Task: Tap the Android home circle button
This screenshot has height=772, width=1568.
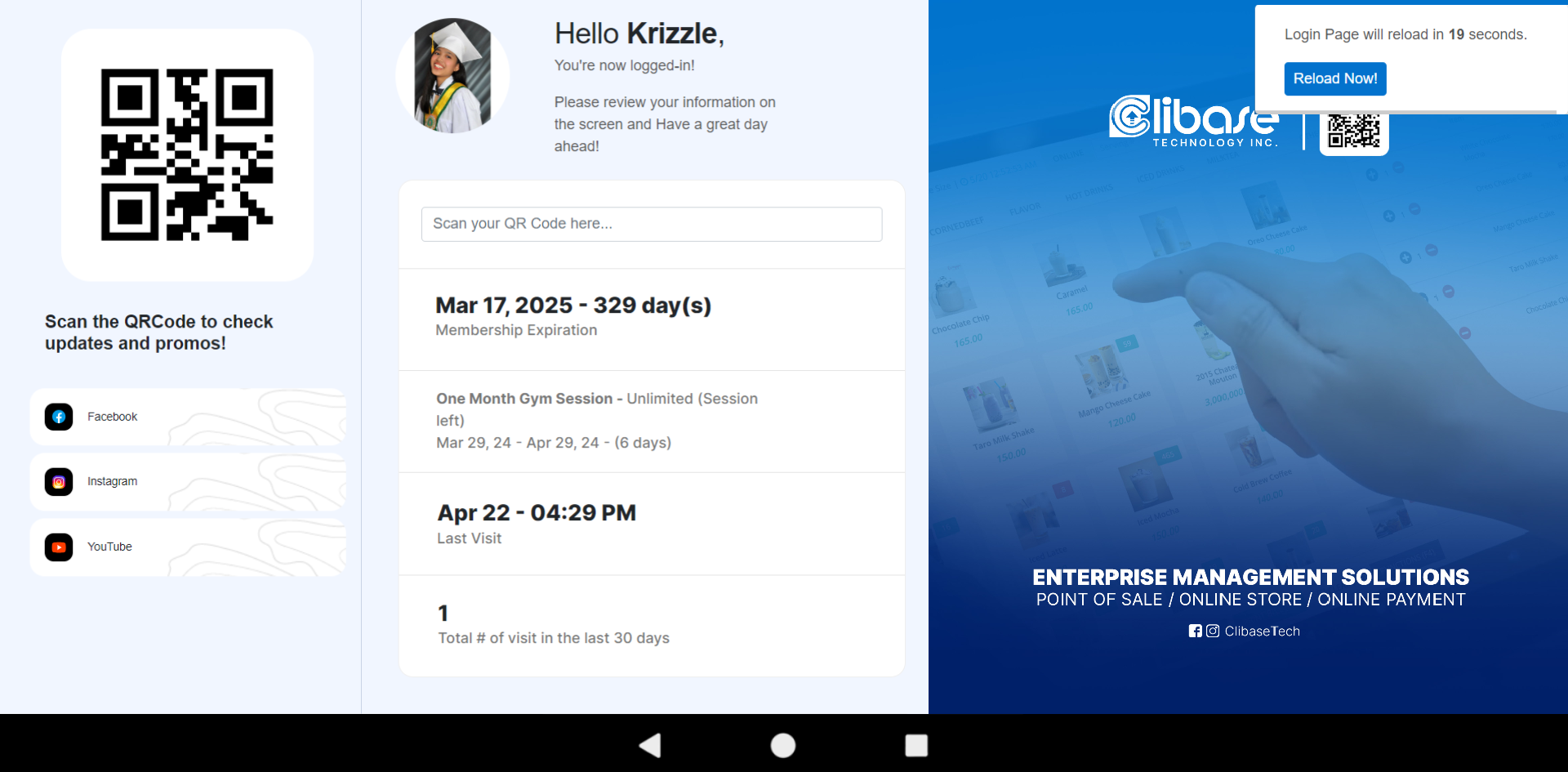Action: pyautogui.click(x=783, y=745)
